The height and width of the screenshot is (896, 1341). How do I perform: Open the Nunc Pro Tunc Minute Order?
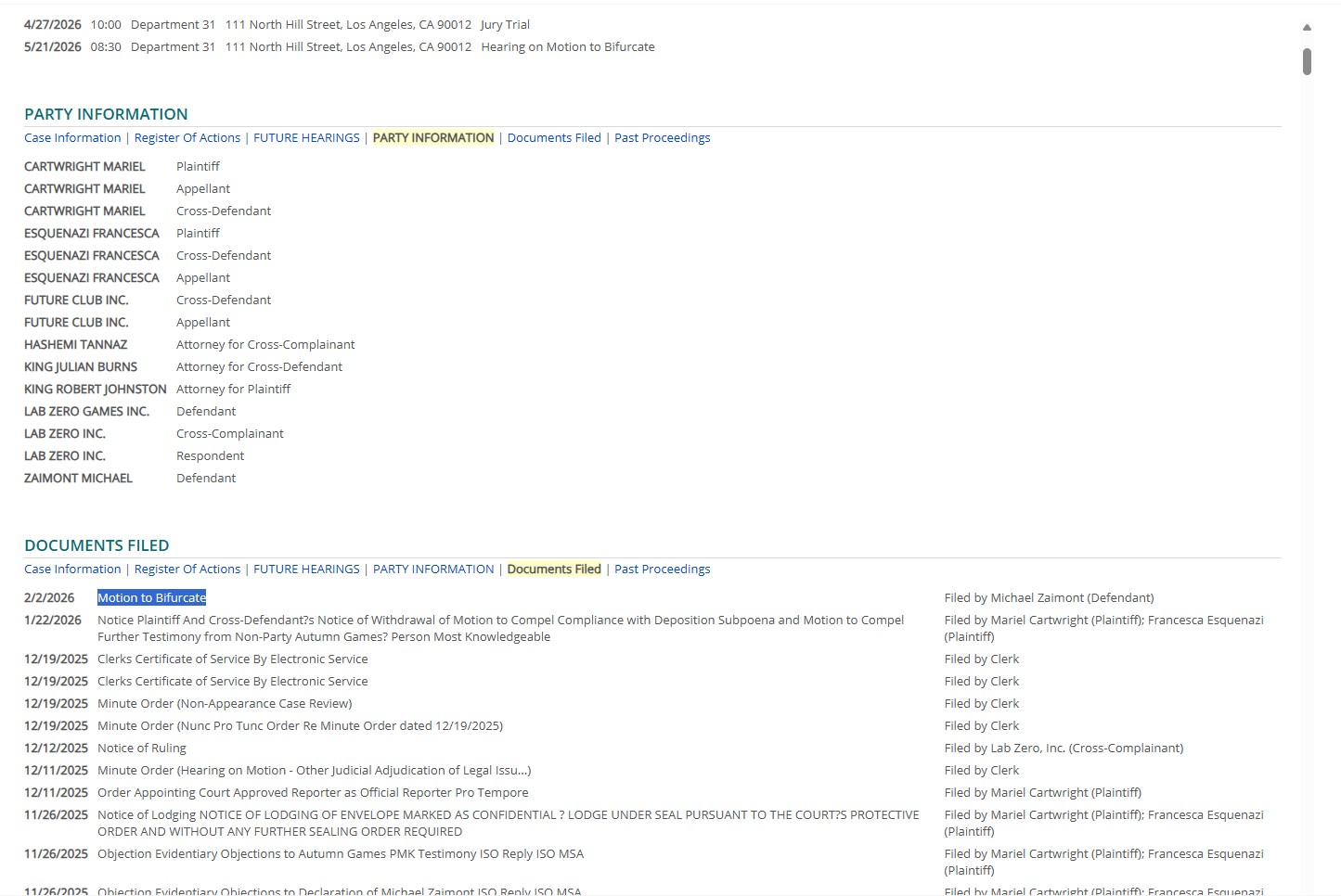[x=300, y=726]
